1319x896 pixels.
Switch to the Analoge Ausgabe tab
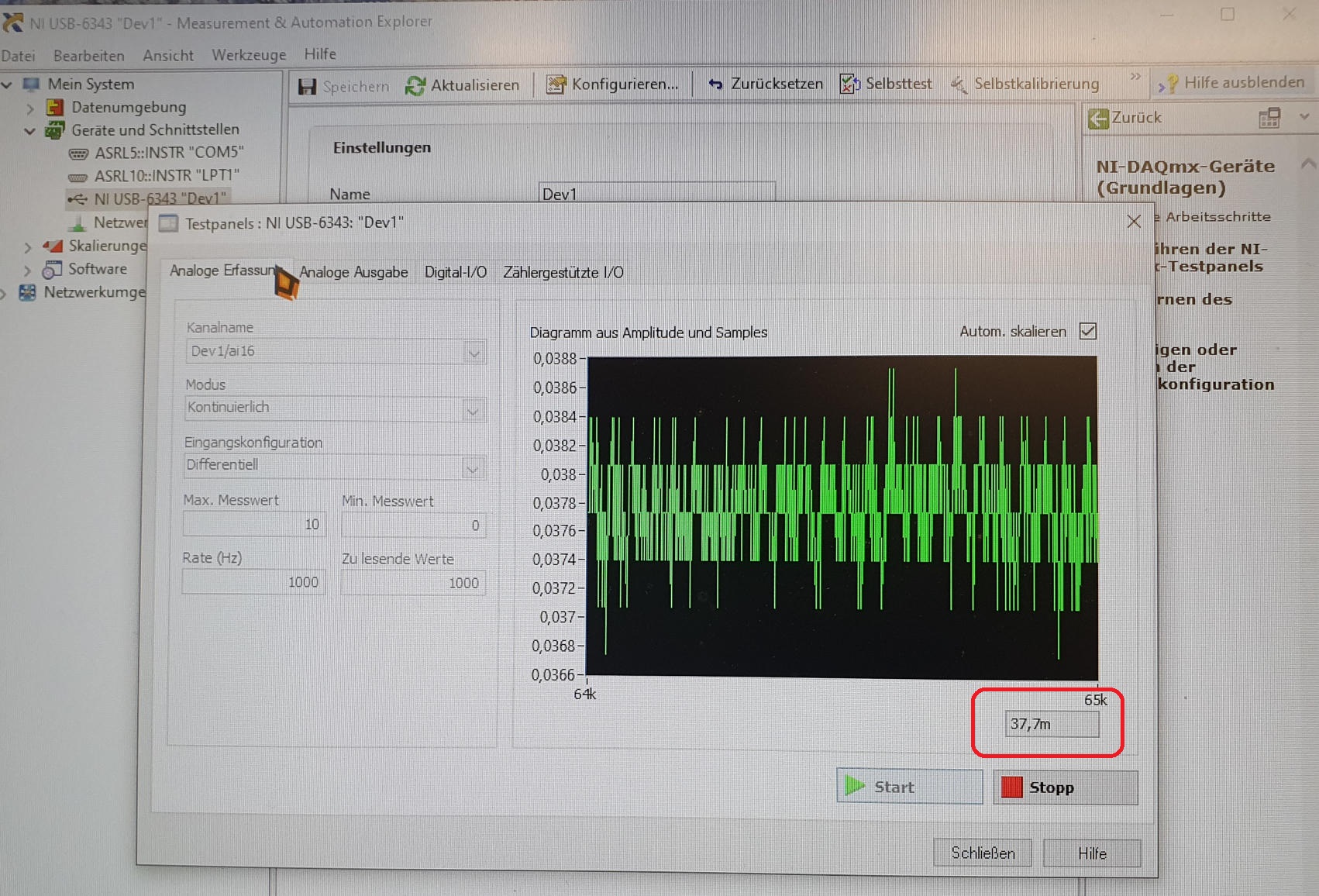click(x=353, y=272)
